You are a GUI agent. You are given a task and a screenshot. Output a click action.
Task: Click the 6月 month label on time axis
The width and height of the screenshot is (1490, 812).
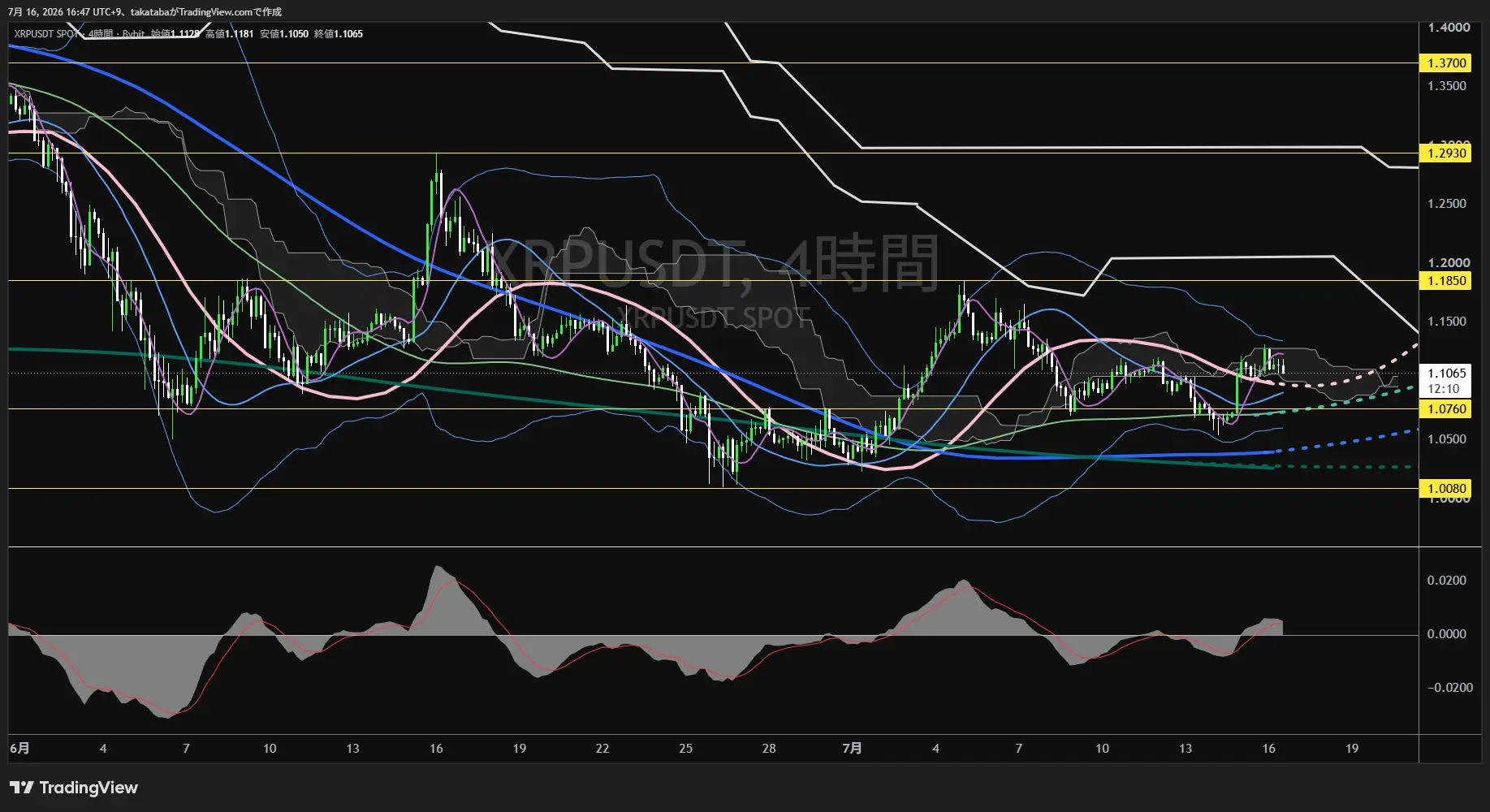(x=19, y=749)
